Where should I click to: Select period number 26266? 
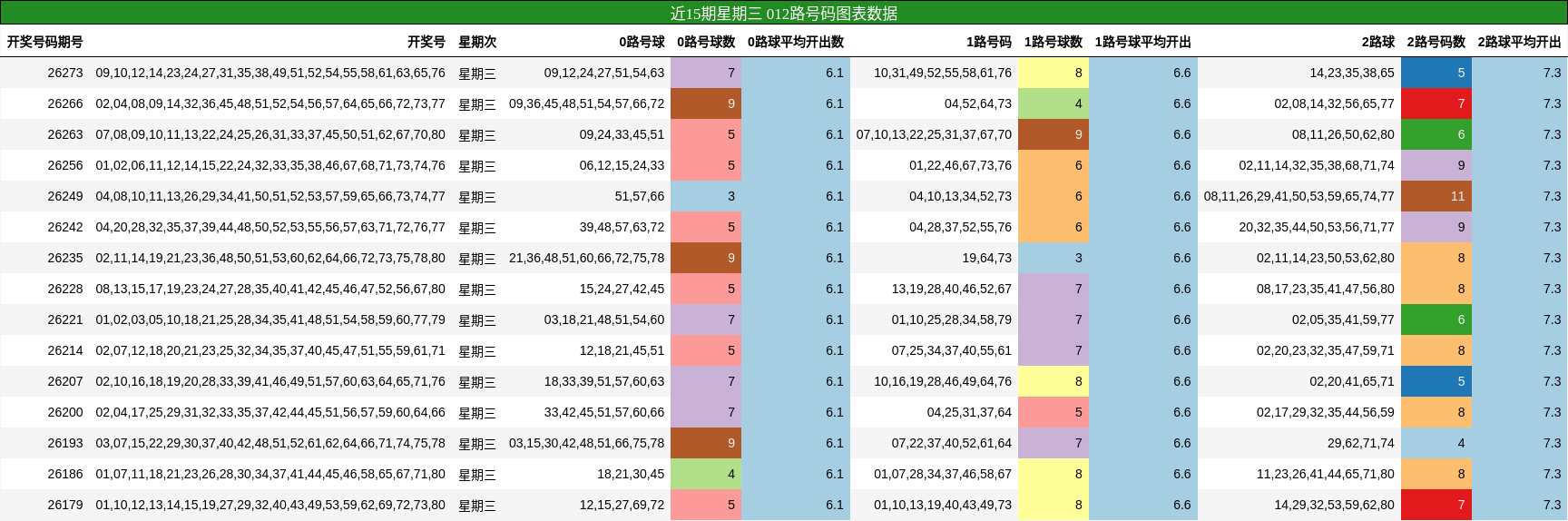64,103
